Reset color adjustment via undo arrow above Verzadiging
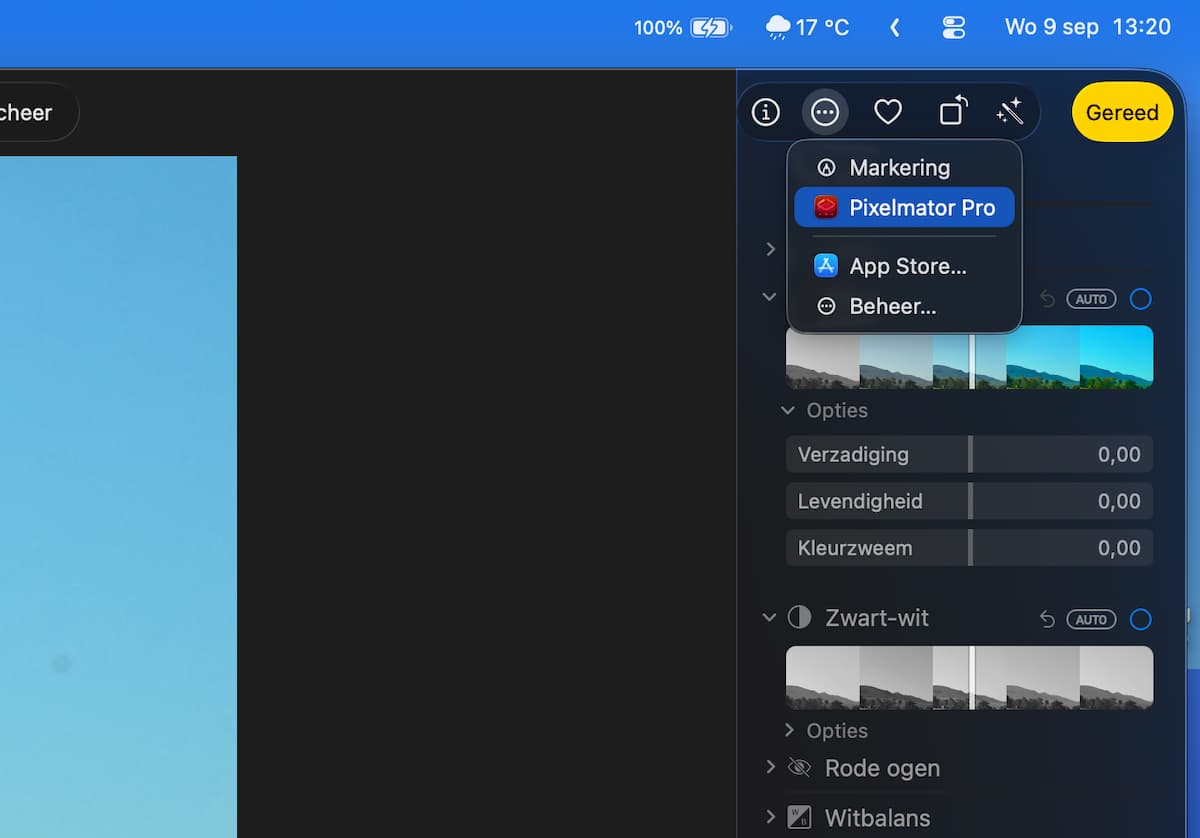Image resolution: width=1200 pixels, height=838 pixels. pyautogui.click(x=1047, y=299)
